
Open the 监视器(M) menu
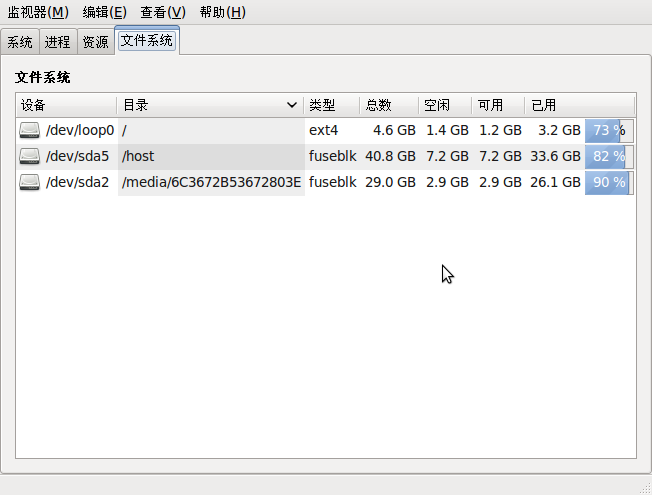[38, 12]
